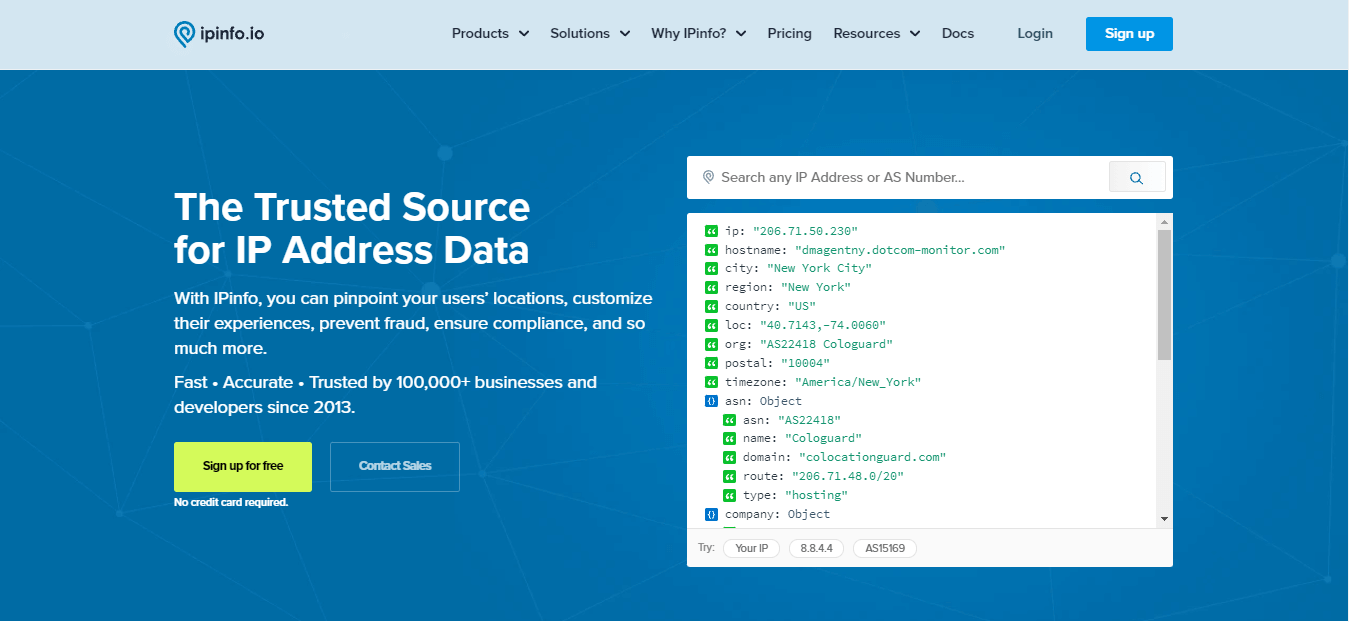Click the quote icon beside domain row
Image resolution: width=1349 pixels, height=622 pixels.
[729, 458]
